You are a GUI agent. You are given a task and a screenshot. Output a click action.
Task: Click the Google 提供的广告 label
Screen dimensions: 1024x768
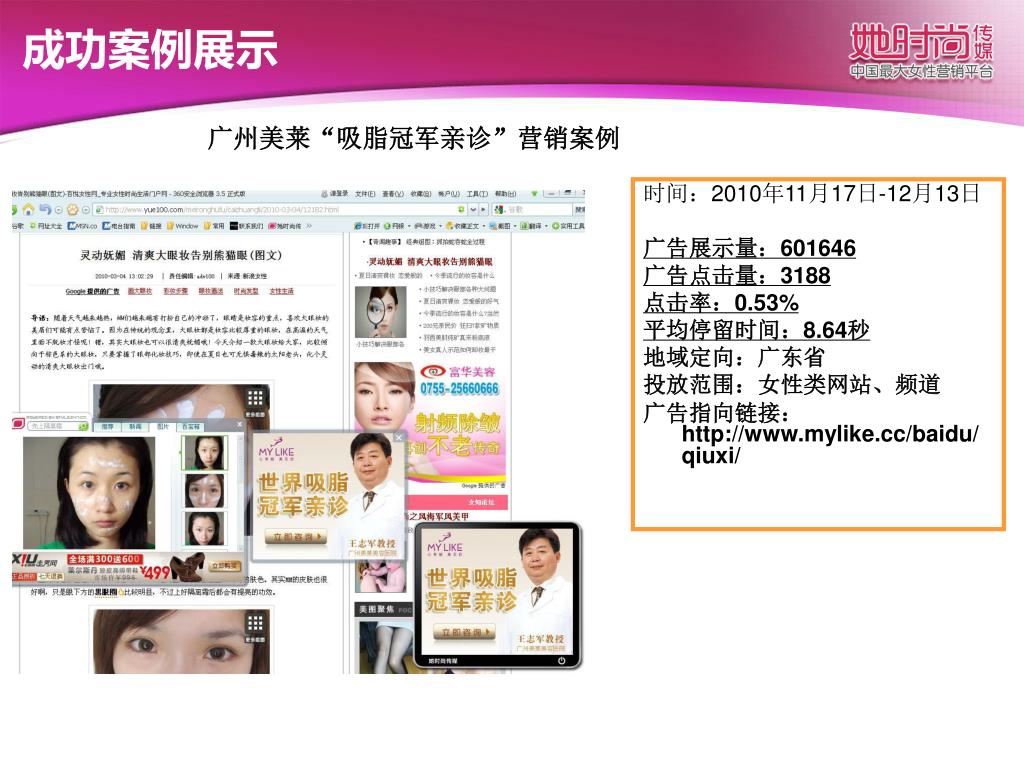[x=92, y=291]
